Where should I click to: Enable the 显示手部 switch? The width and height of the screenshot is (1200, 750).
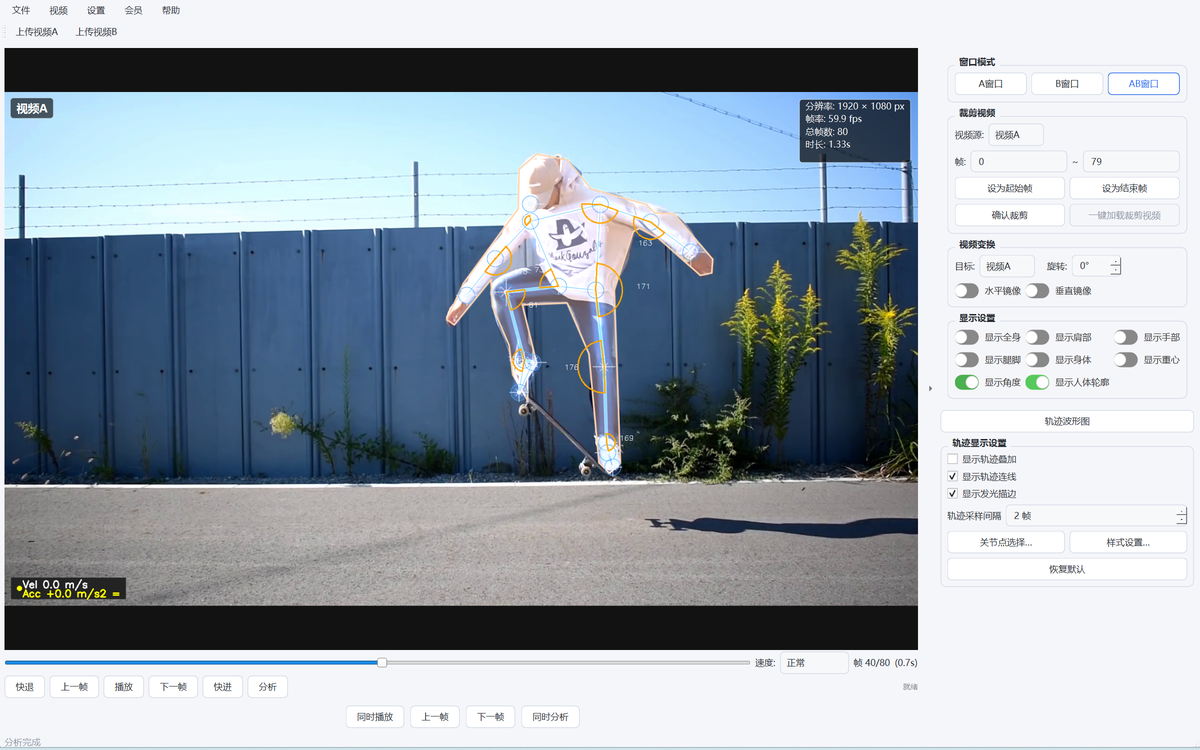[1126, 338]
